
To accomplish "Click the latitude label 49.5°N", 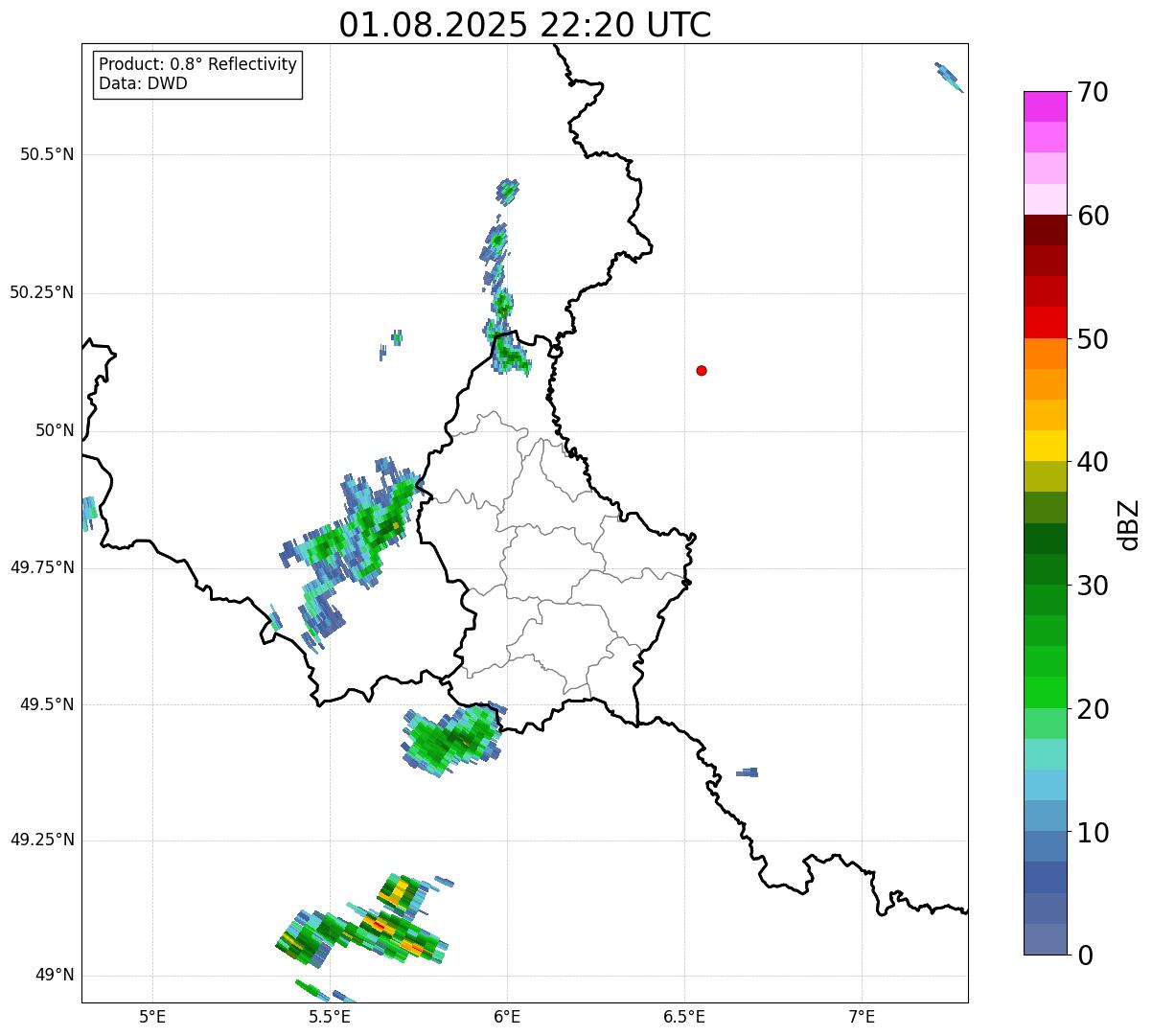I will (46, 704).
